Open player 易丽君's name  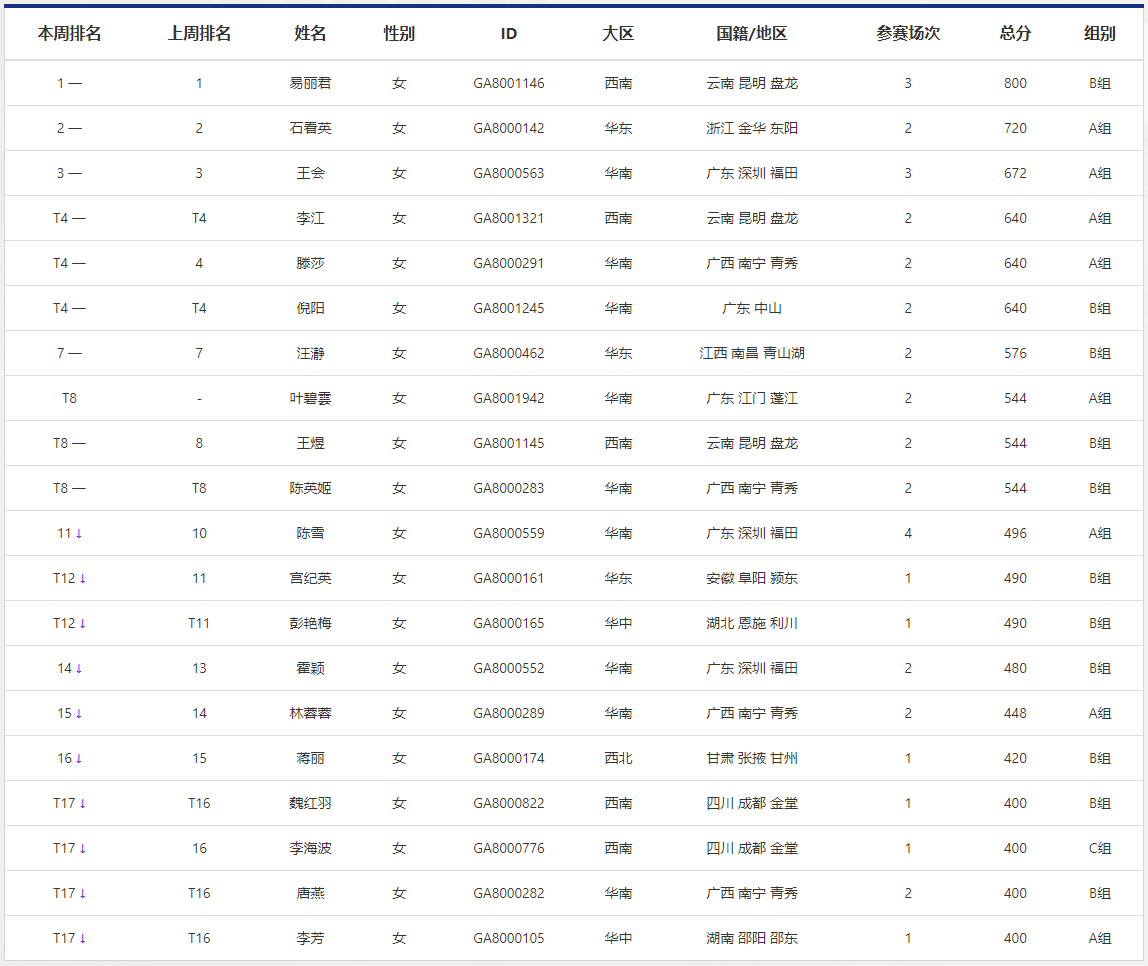(x=310, y=84)
